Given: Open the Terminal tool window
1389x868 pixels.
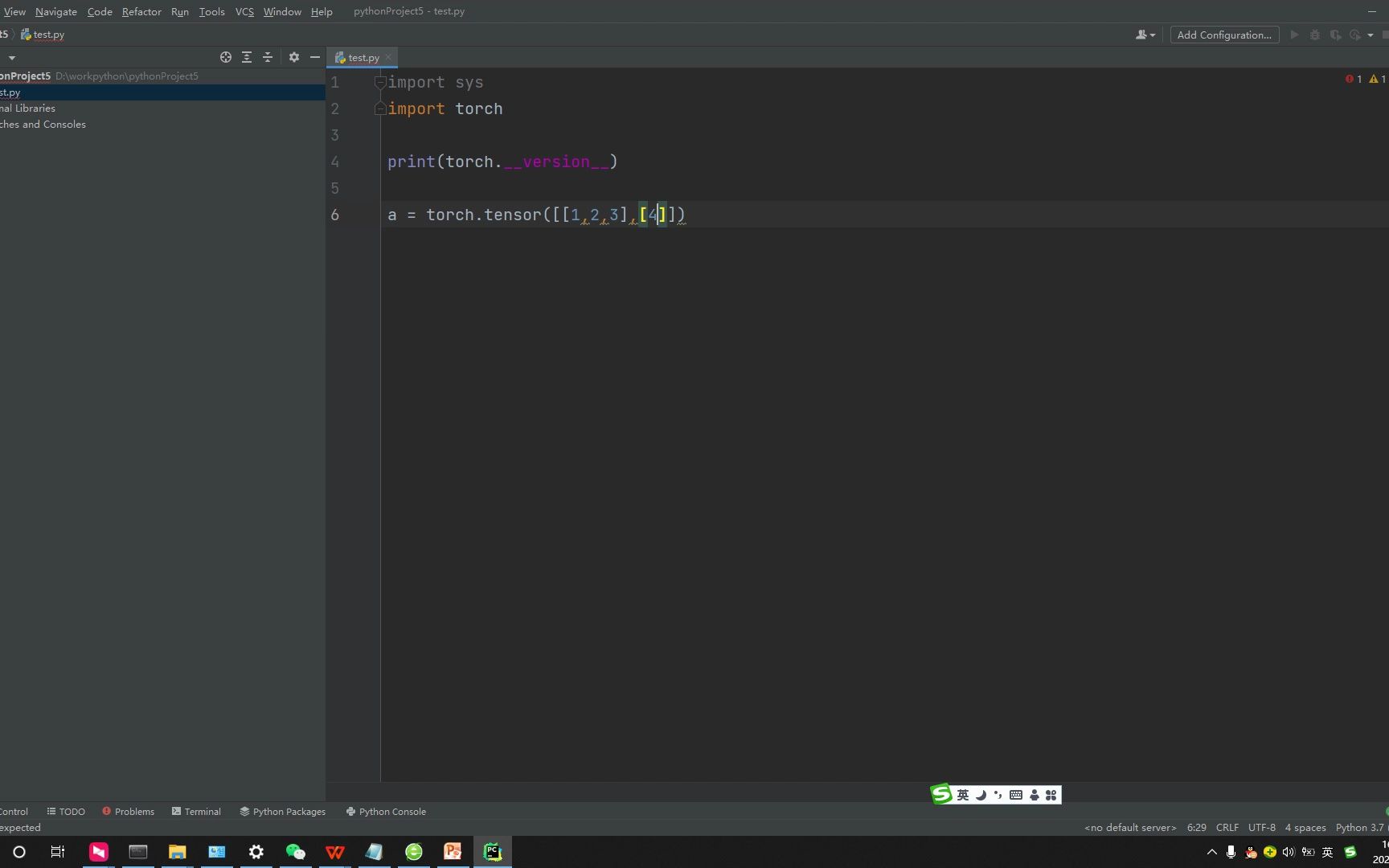Looking at the screenshot, I should click(196, 811).
